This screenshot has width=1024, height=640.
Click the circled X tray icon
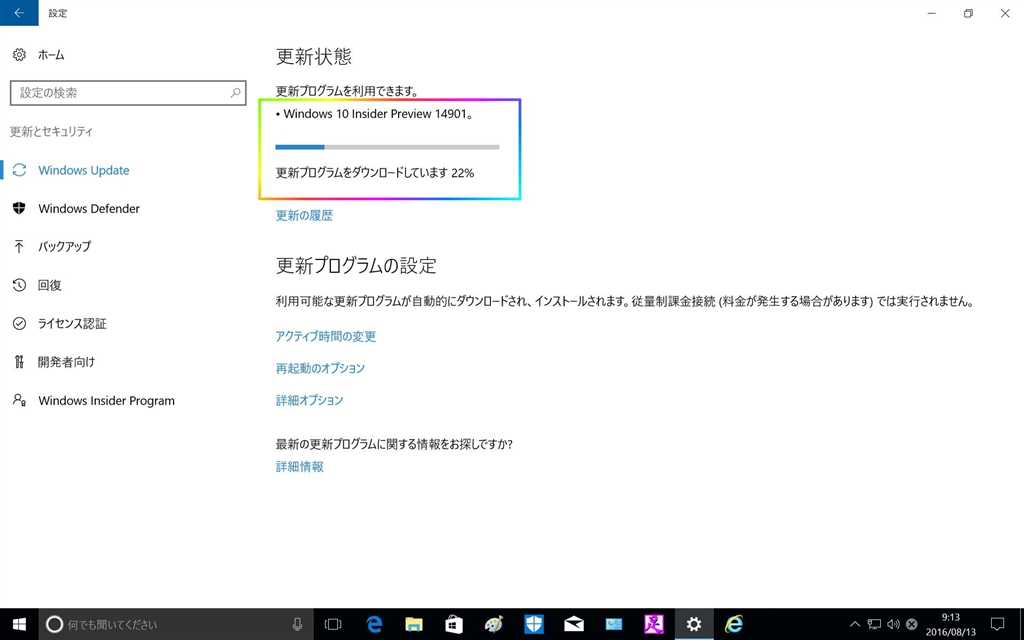912,624
